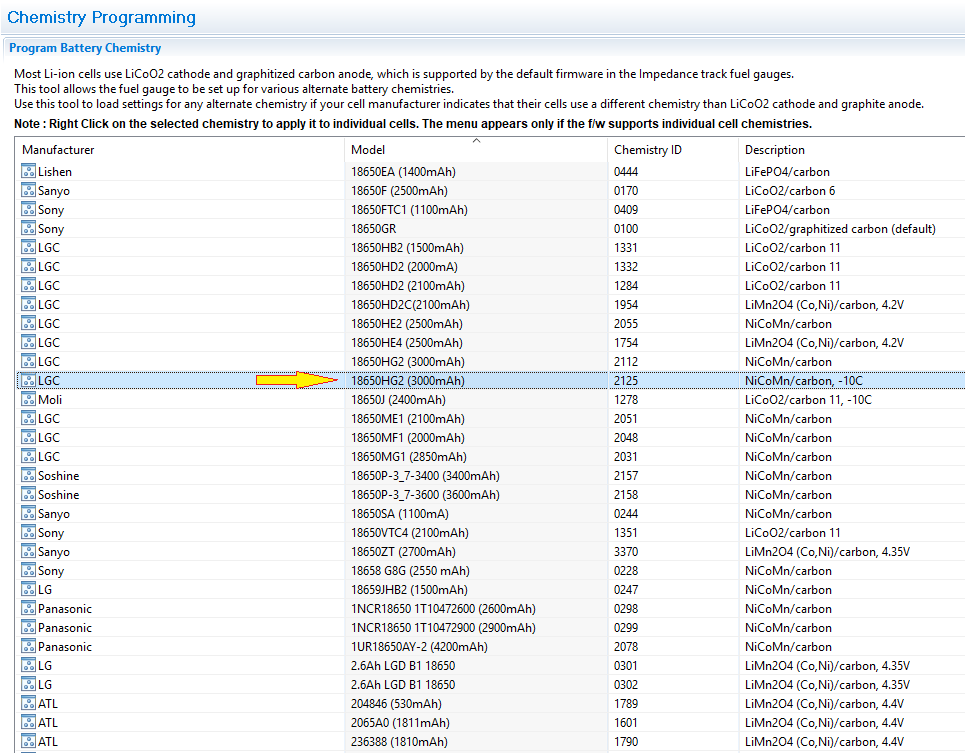Select chemistry ID 2055
This screenshot has height=753, width=965.
(626, 324)
